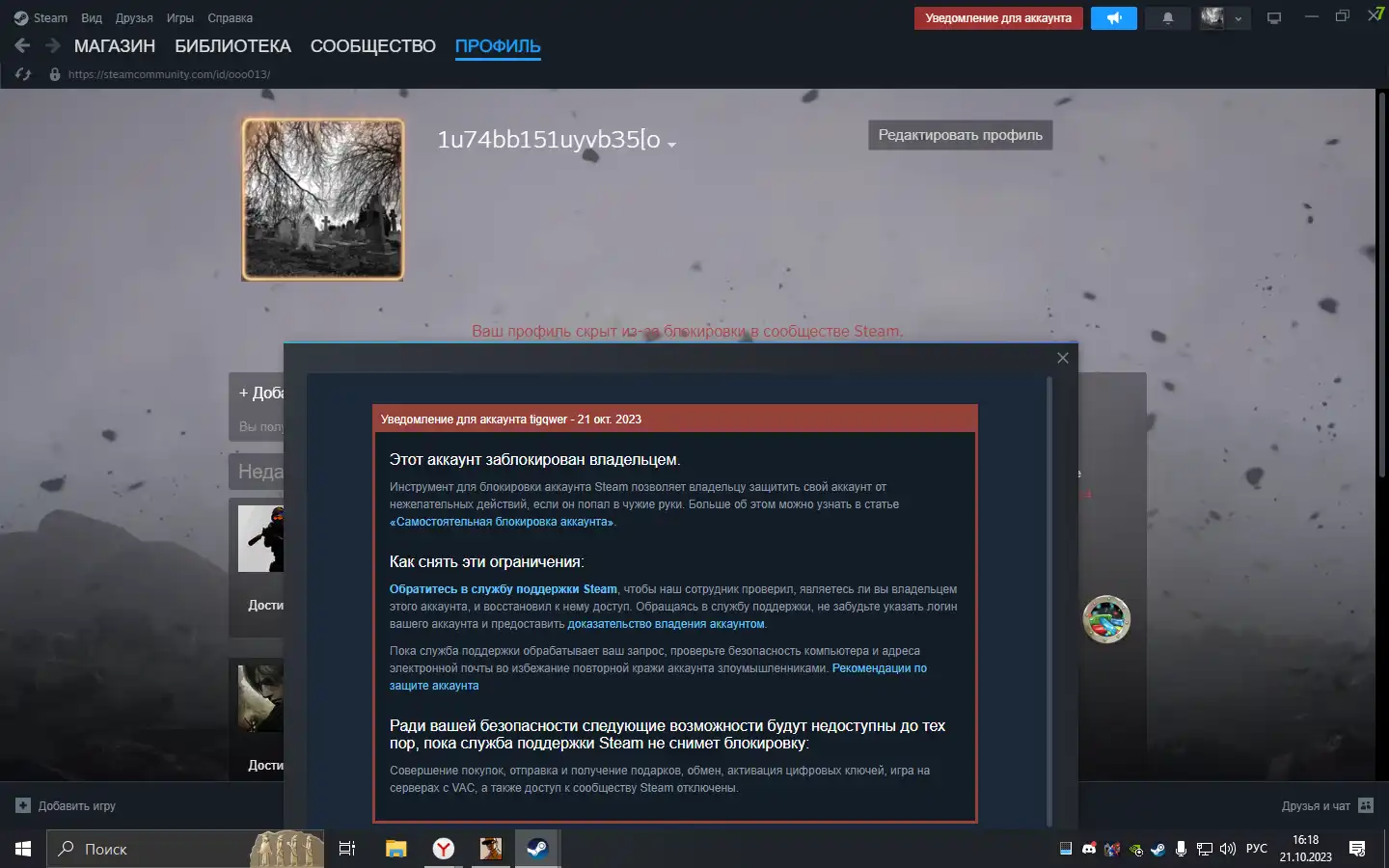Go back with the left arrow
This screenshot has width=1389, height=868.
coord(22,45)
